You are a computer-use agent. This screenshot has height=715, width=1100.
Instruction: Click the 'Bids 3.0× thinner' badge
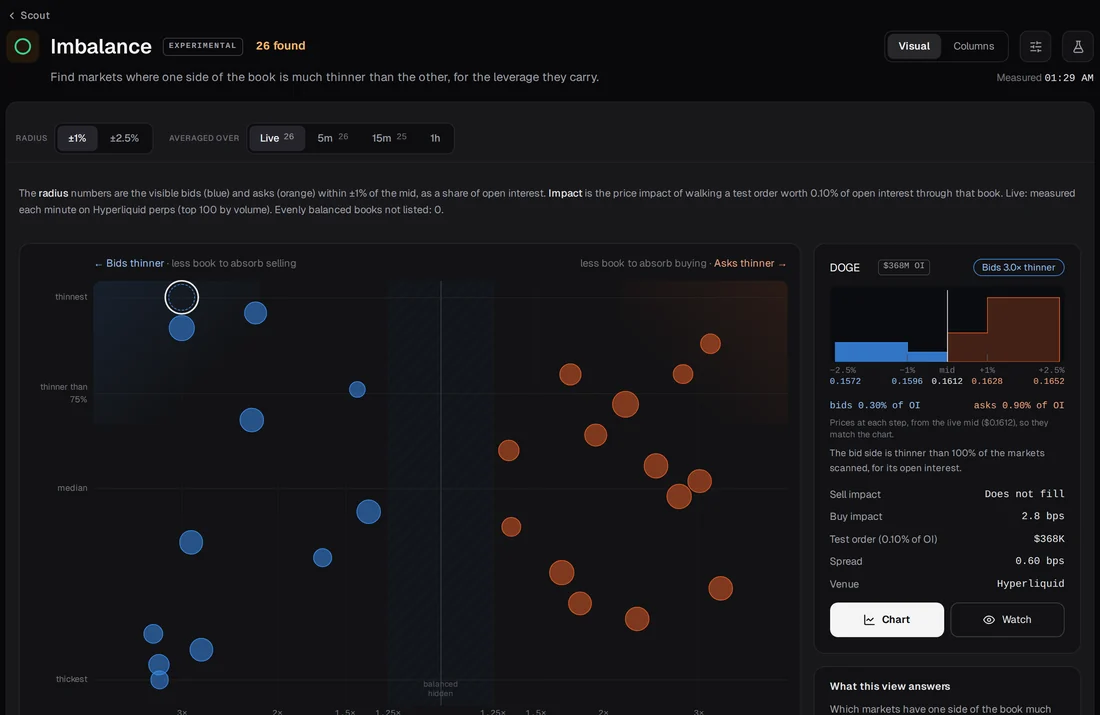(1018, 267)
